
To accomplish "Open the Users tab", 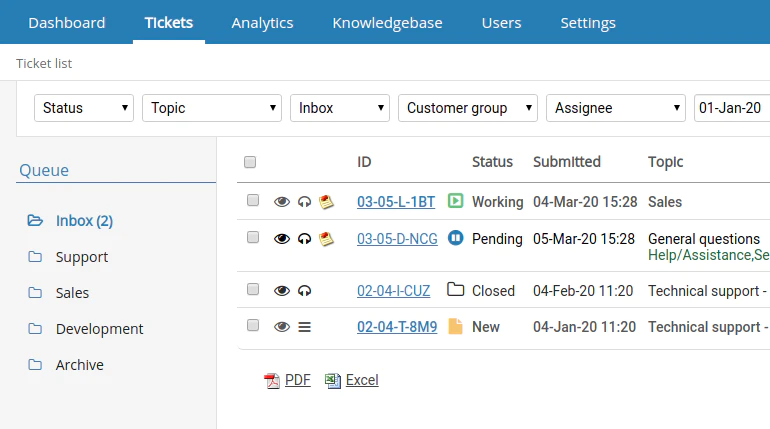I will coord(501,23).
